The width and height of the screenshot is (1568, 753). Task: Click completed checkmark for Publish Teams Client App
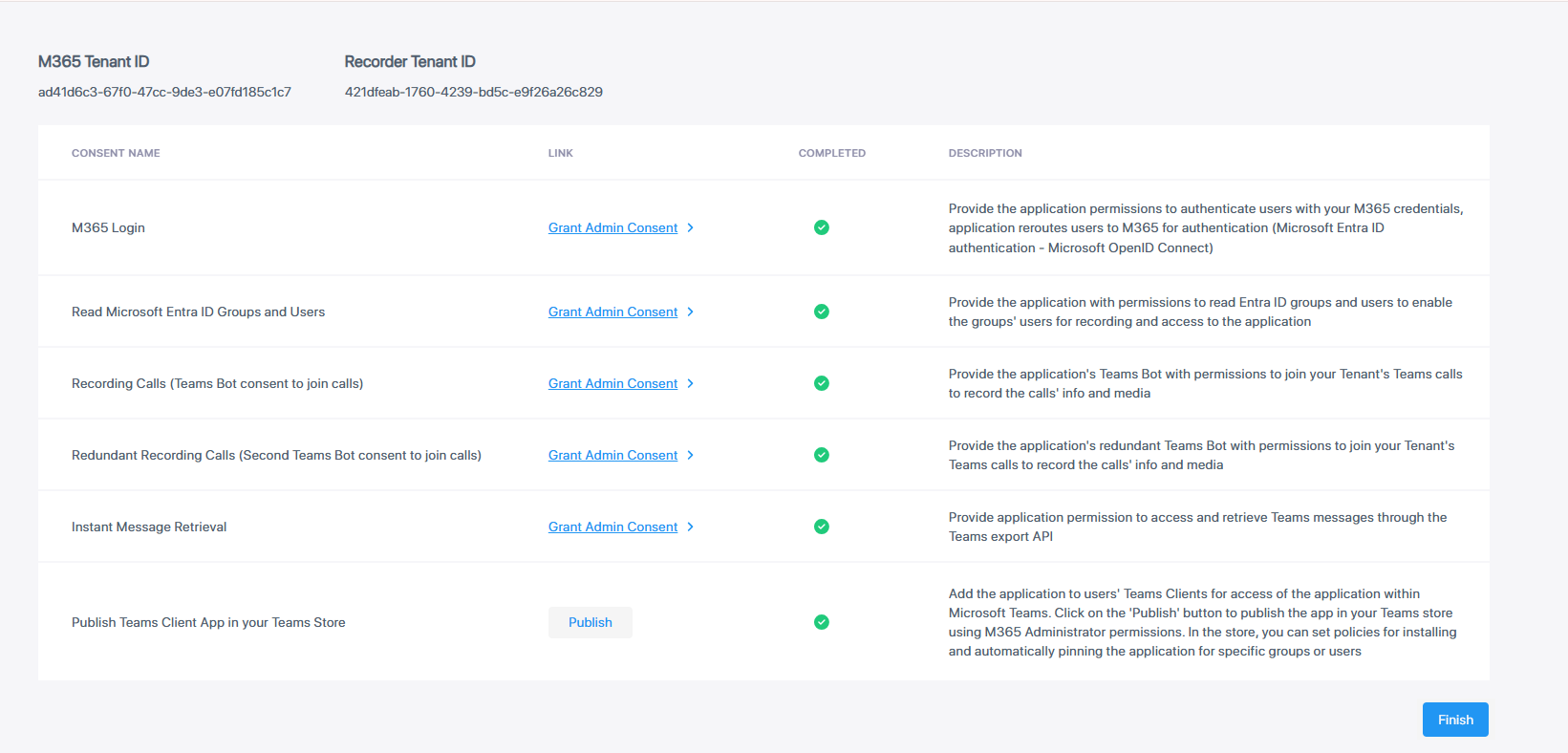(x=821, y=622)
